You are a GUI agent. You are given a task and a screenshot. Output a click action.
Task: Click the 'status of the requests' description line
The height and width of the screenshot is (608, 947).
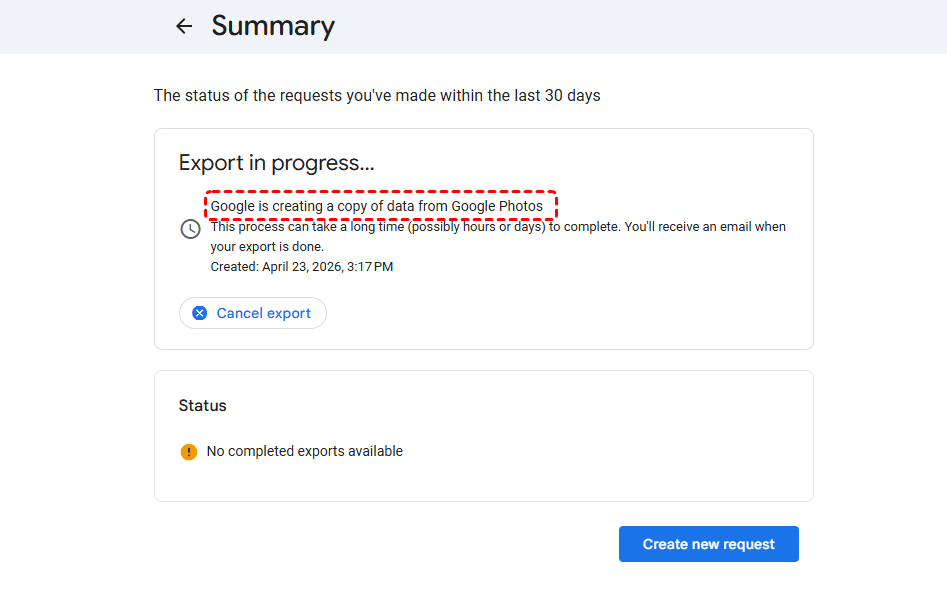pos(376,96)
